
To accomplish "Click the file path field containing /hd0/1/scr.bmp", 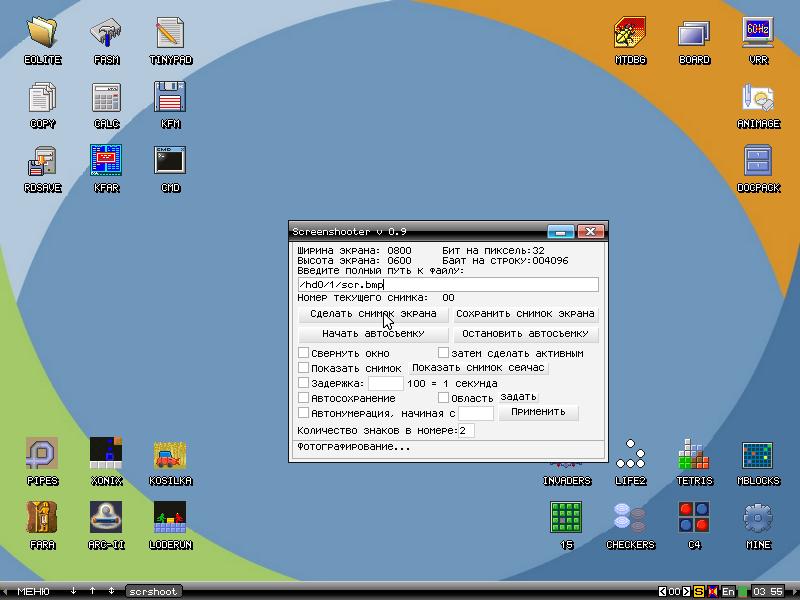I will click(447, 285).
